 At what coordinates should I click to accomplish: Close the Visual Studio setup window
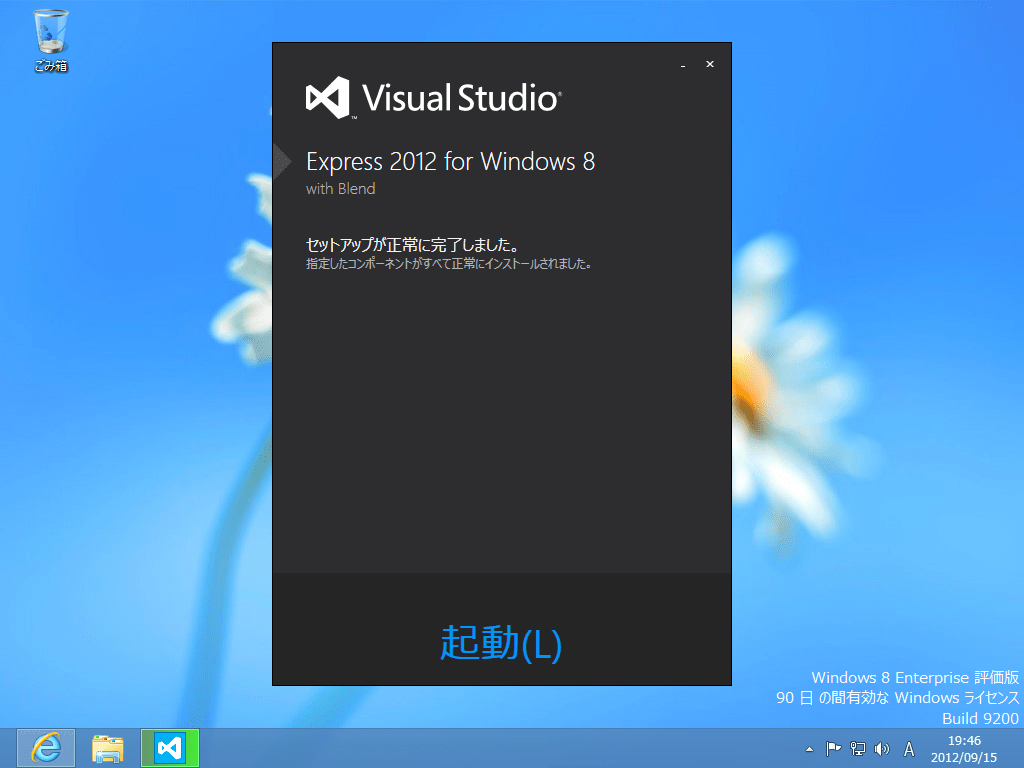710,64
